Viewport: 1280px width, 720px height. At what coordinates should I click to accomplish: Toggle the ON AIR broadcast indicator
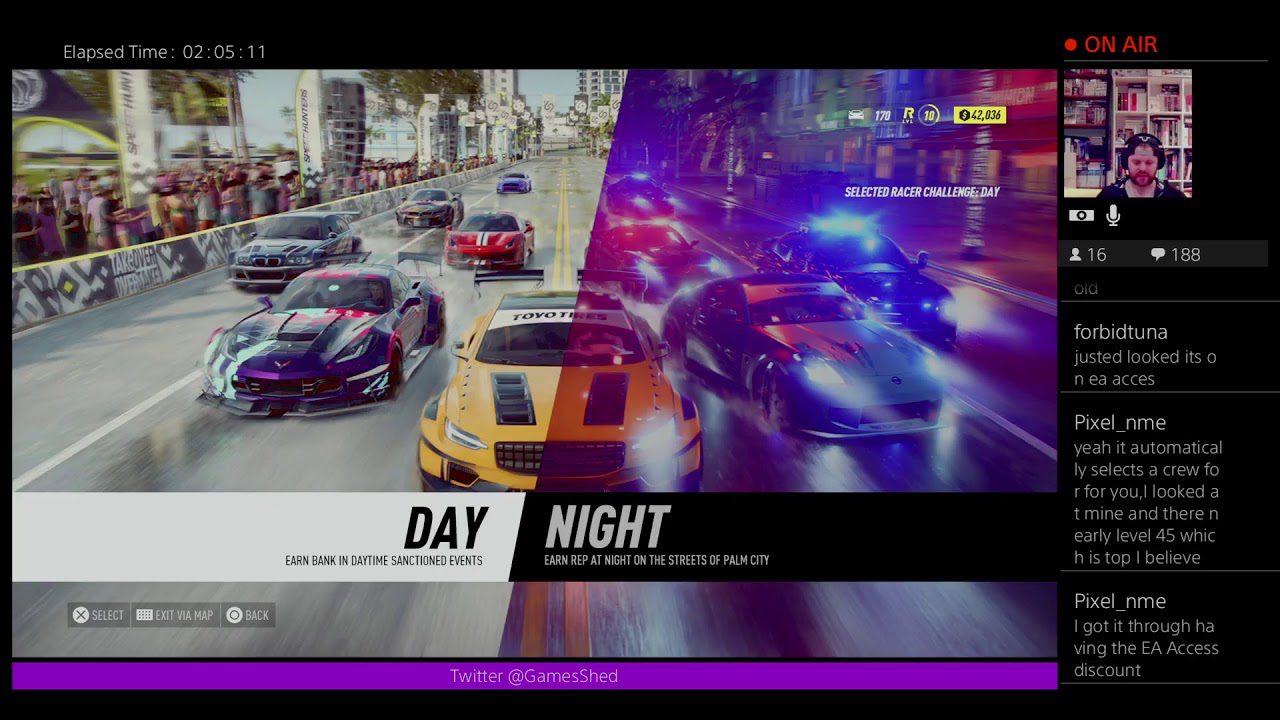[x=1111, y=44]
